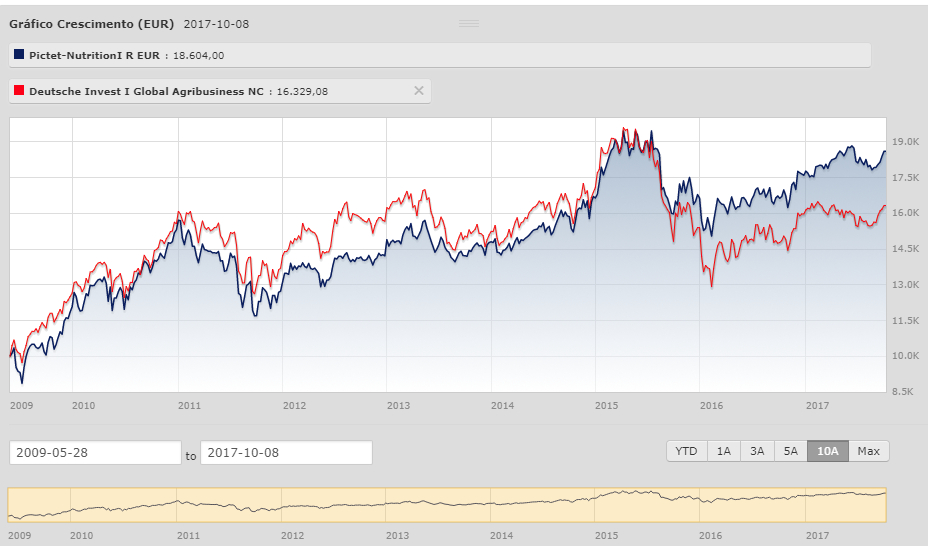
Task: Activate the 10A range button
Action: (827, 451)
